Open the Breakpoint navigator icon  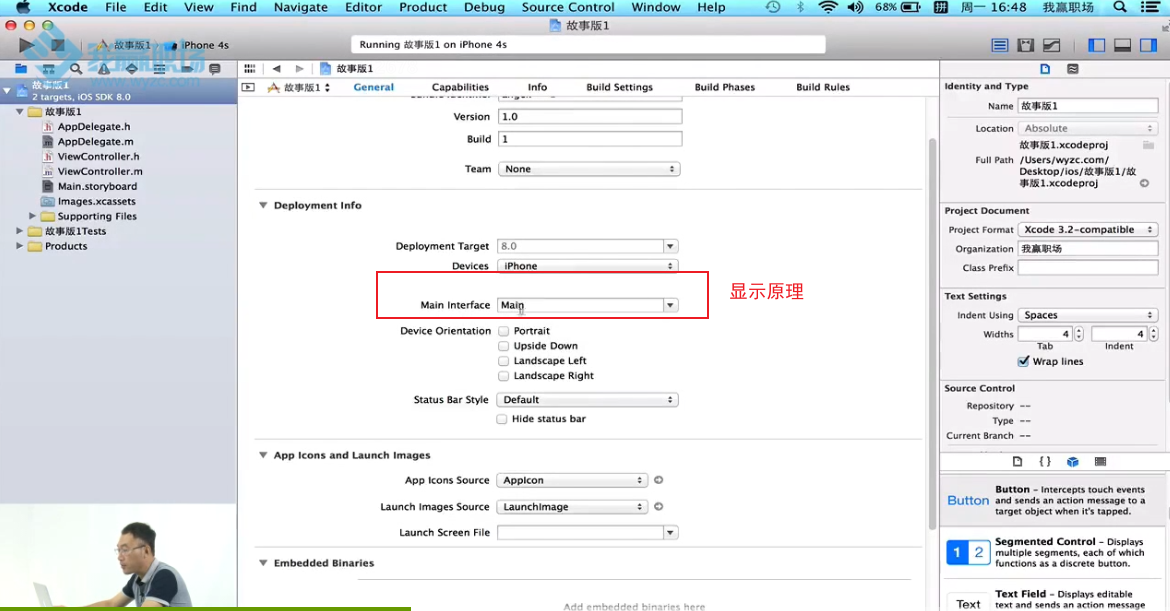[187, 69]
